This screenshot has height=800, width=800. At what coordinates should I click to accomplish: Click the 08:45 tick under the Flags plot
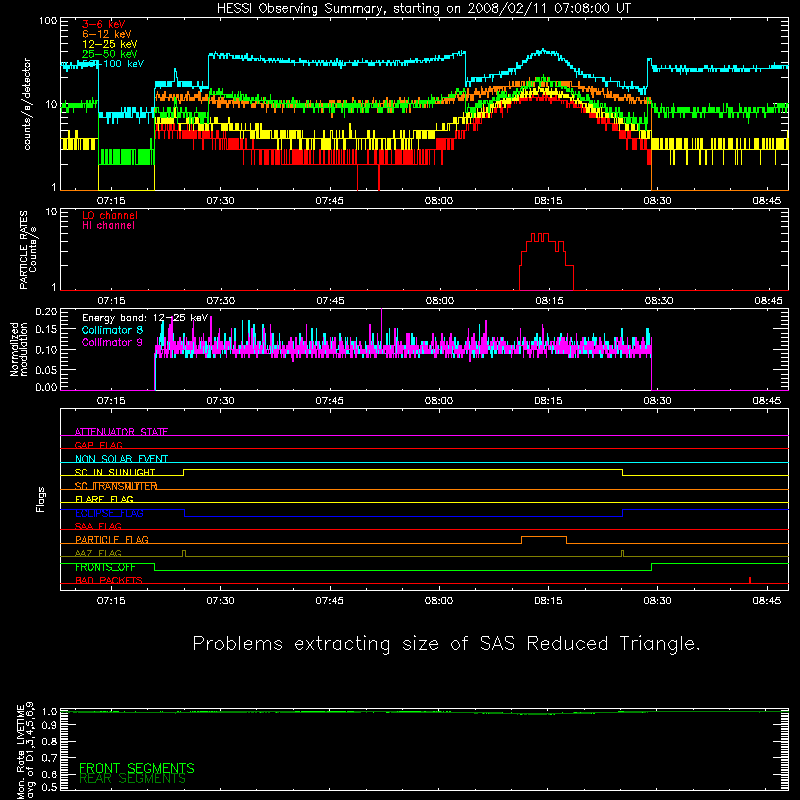[766, 601]
